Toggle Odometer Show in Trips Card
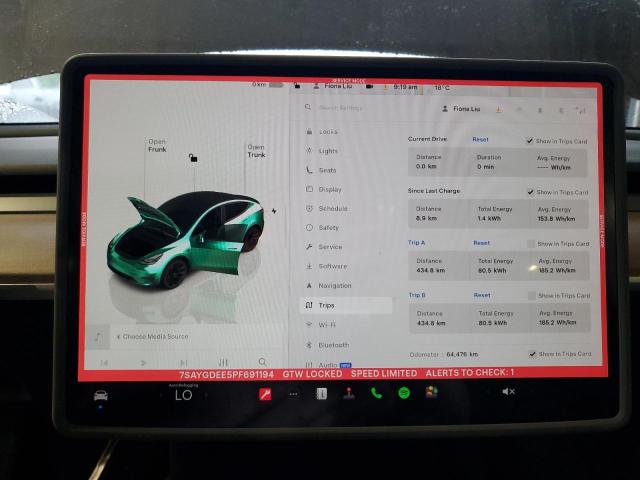This screenshot has width=640, height=480. point(532,354)
